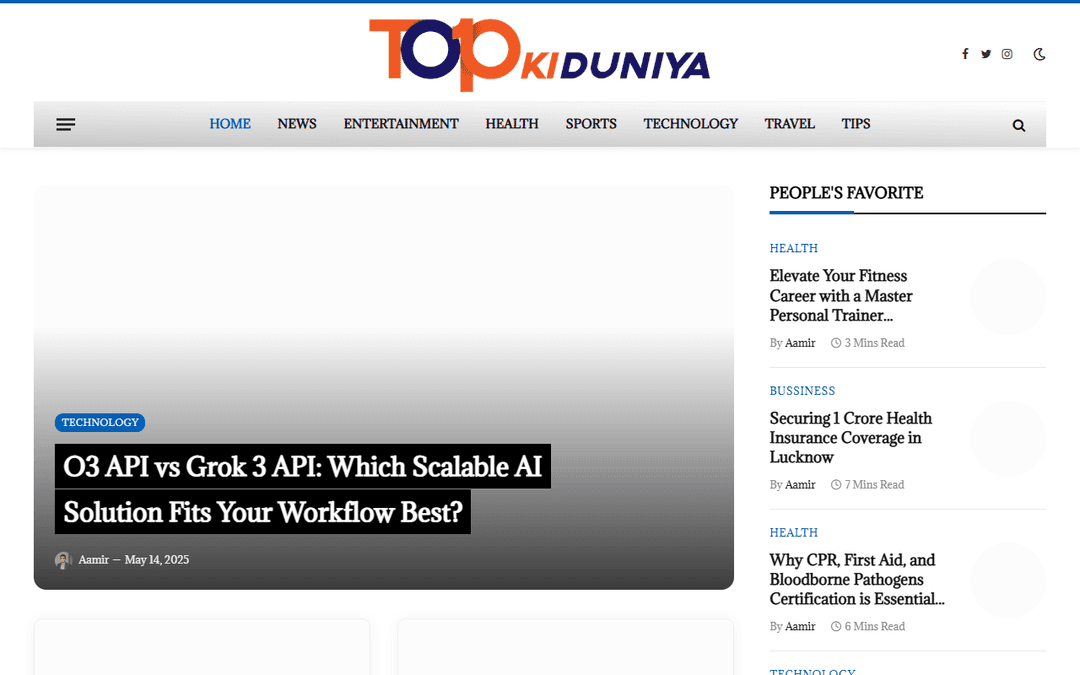Open Why CPR, First Aid article

pyautogui.click(x=857, y=580)
